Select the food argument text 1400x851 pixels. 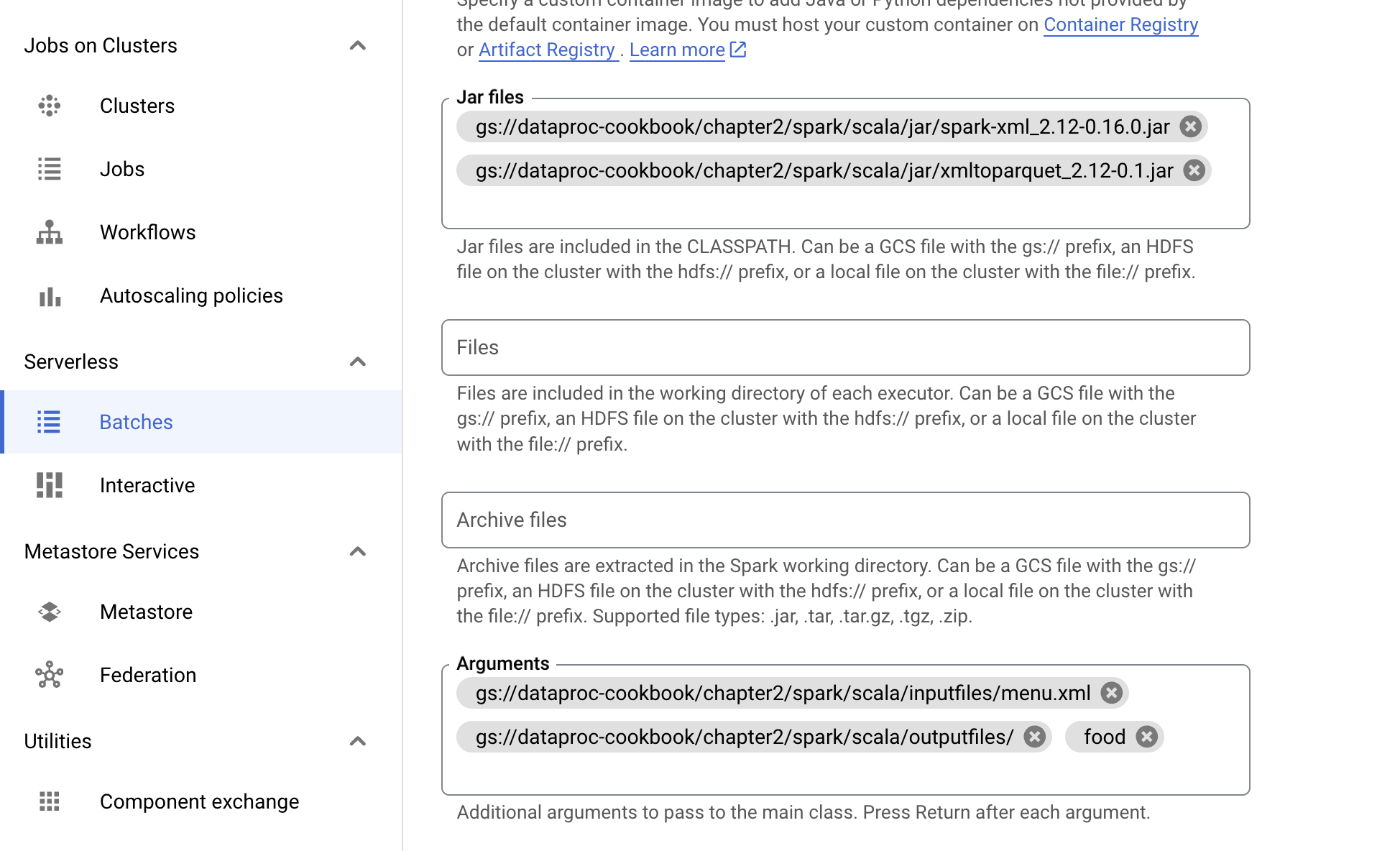click(x=1105, y=737)
